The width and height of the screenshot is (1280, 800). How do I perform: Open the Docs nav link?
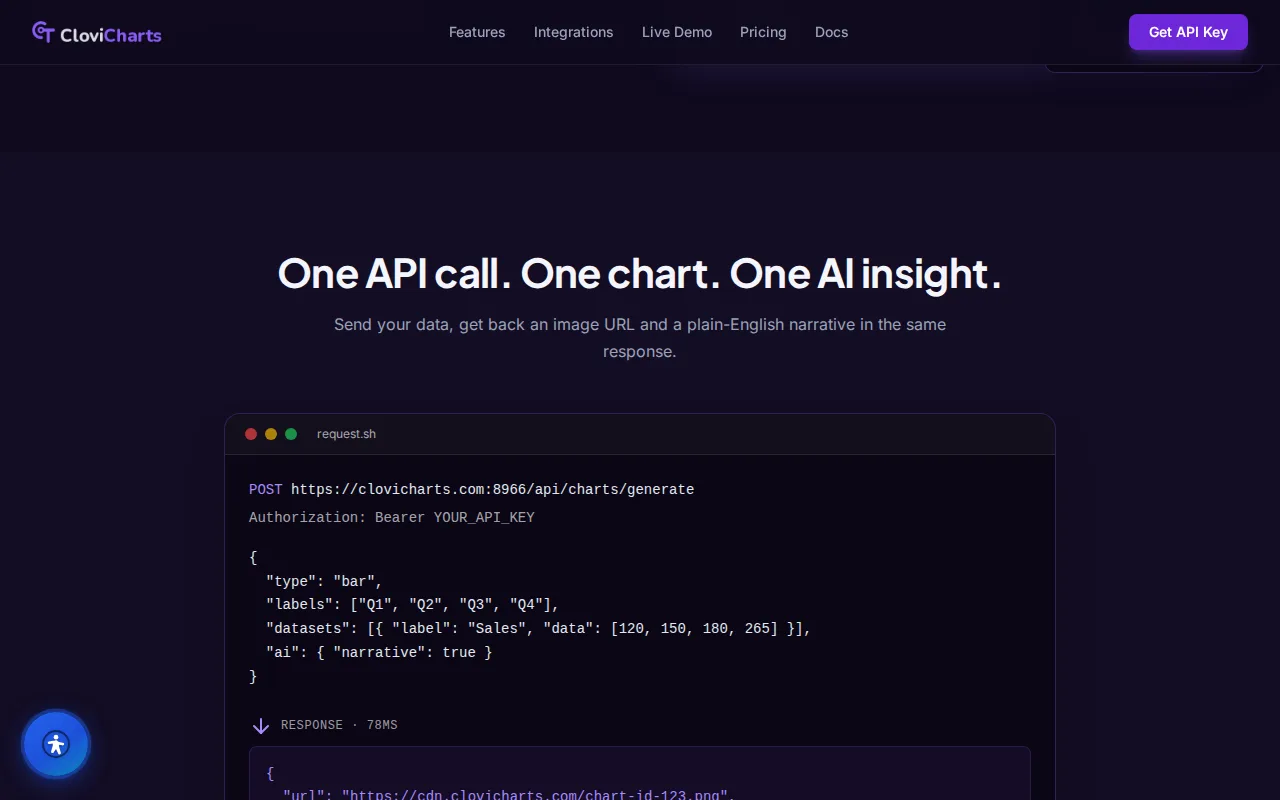click(x=831, y=32)
